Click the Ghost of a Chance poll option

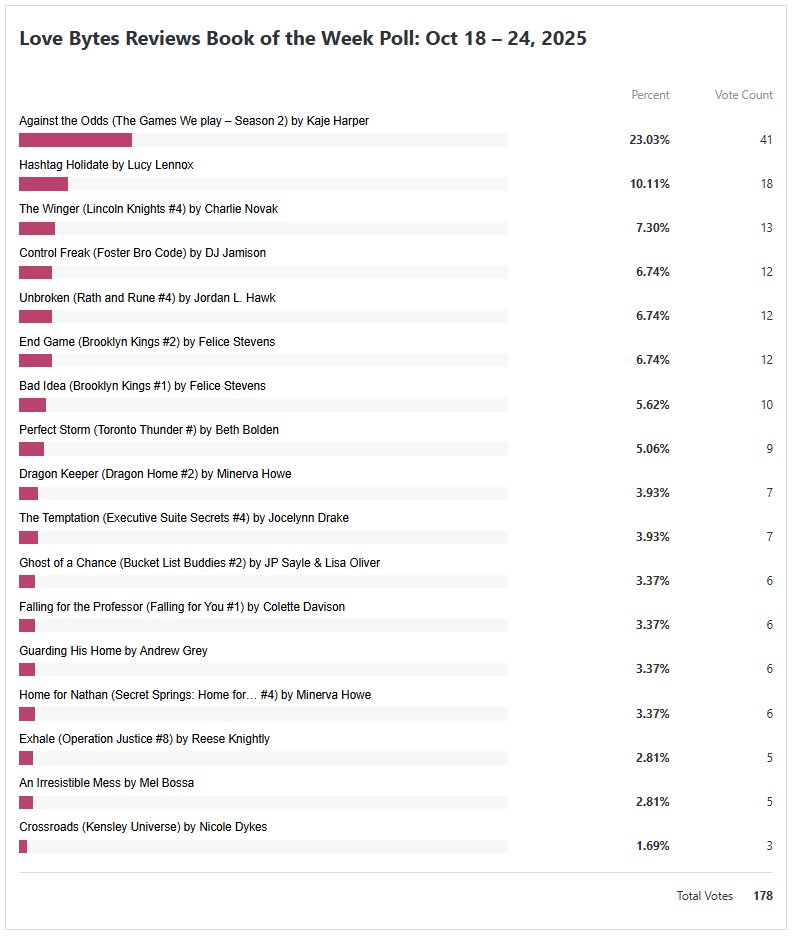point(199,563)
